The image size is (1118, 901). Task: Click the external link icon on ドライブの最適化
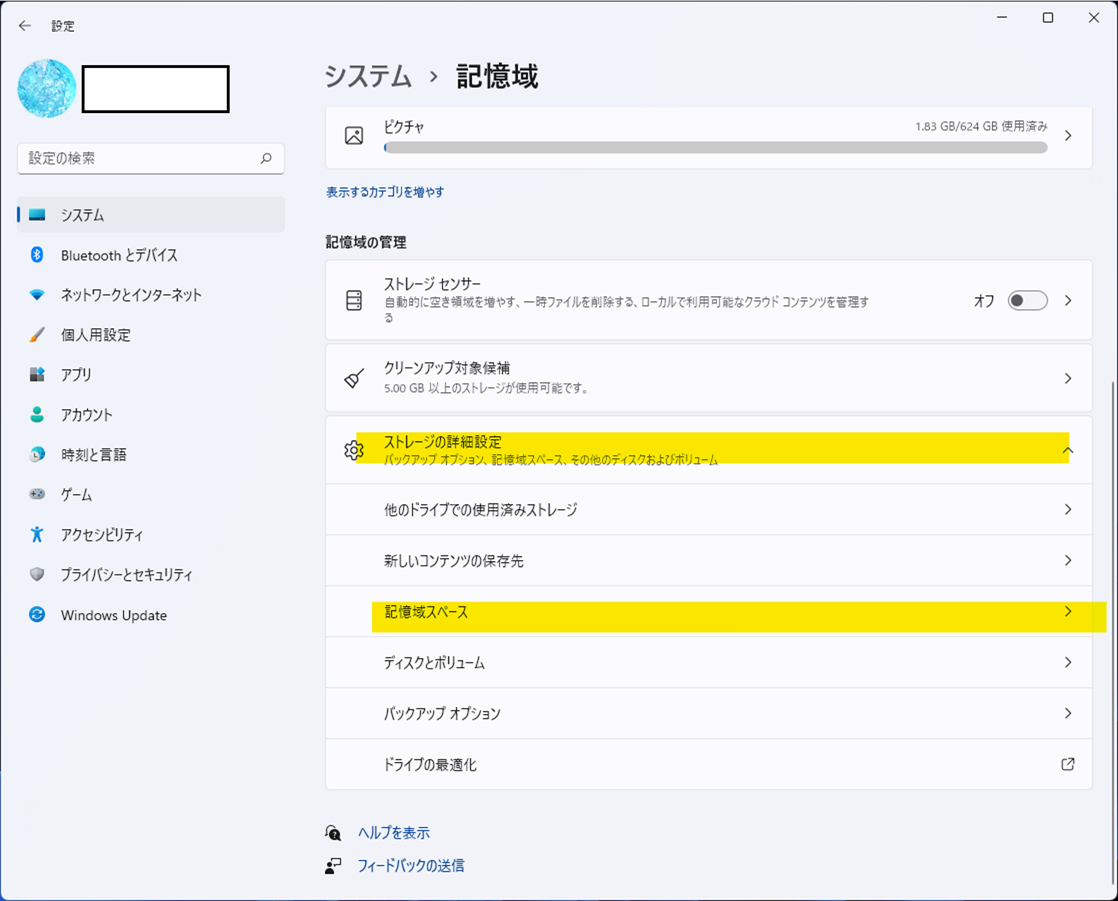[1069, 764]
